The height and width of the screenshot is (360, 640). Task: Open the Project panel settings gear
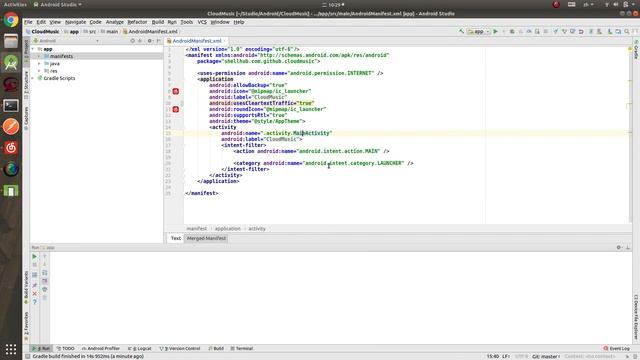tap(150, 41)
